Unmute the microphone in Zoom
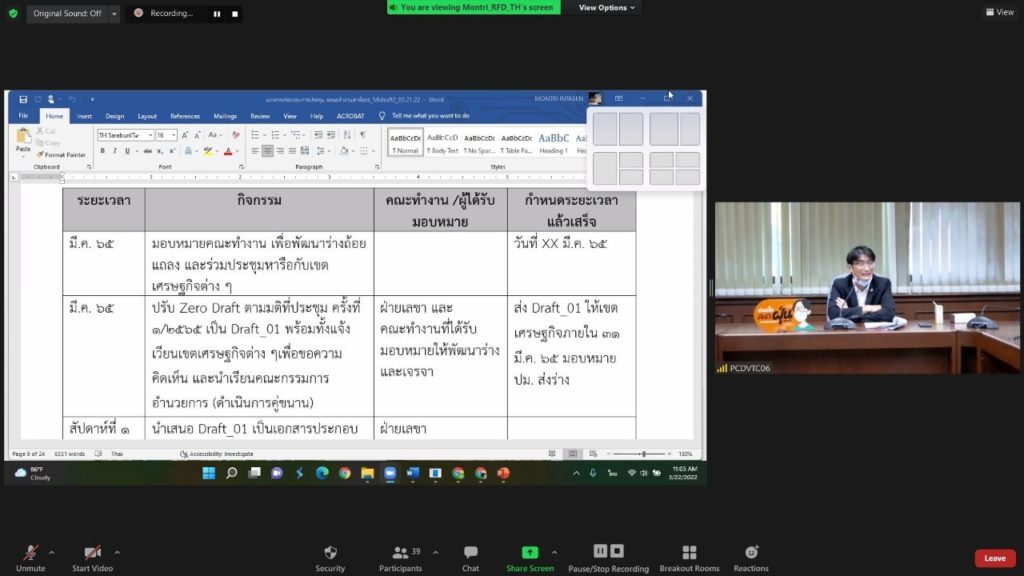Viewport: 1024px width, 576px height. point(30,558)
